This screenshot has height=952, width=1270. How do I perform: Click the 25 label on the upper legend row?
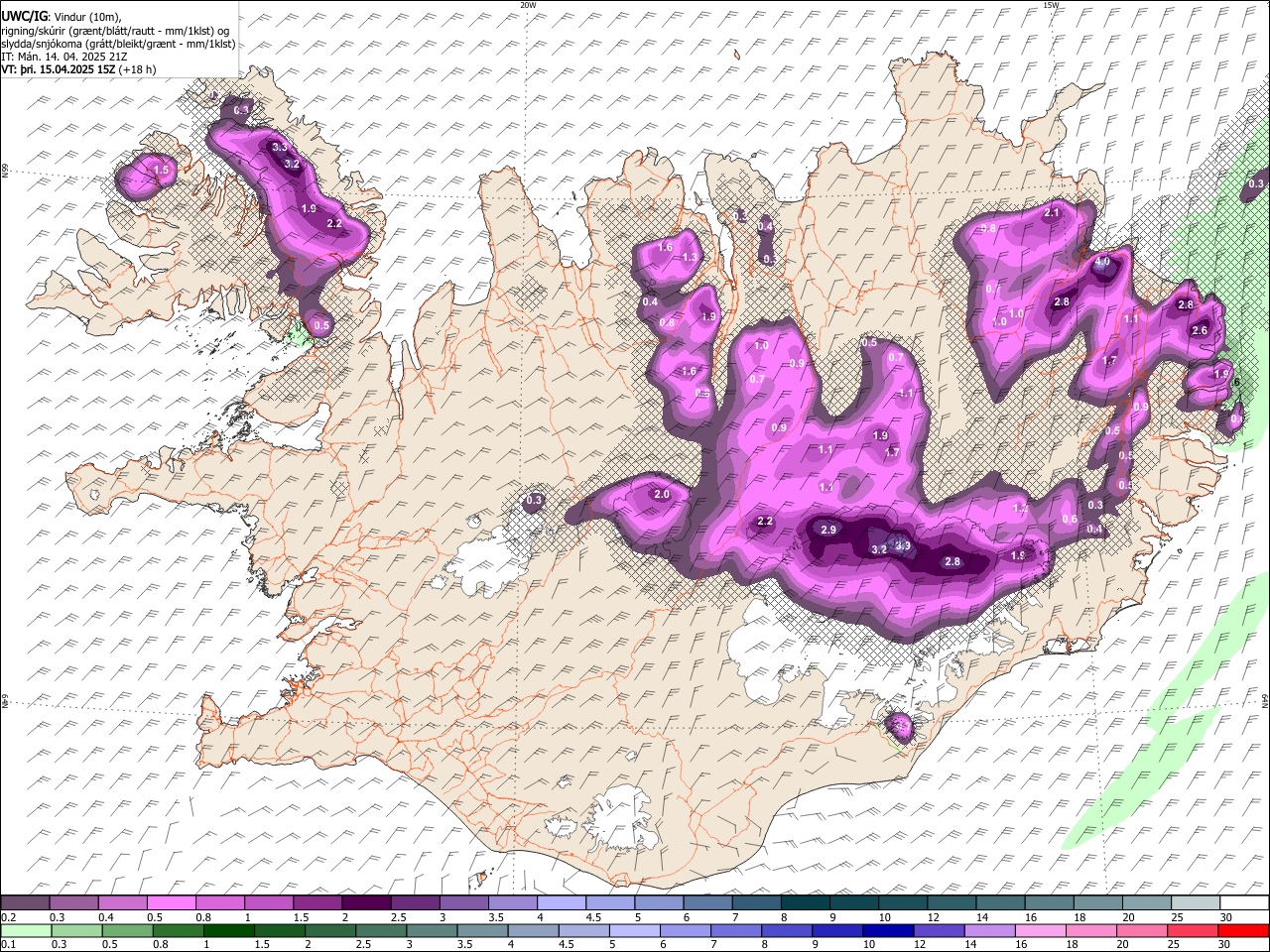point(1176,917)
